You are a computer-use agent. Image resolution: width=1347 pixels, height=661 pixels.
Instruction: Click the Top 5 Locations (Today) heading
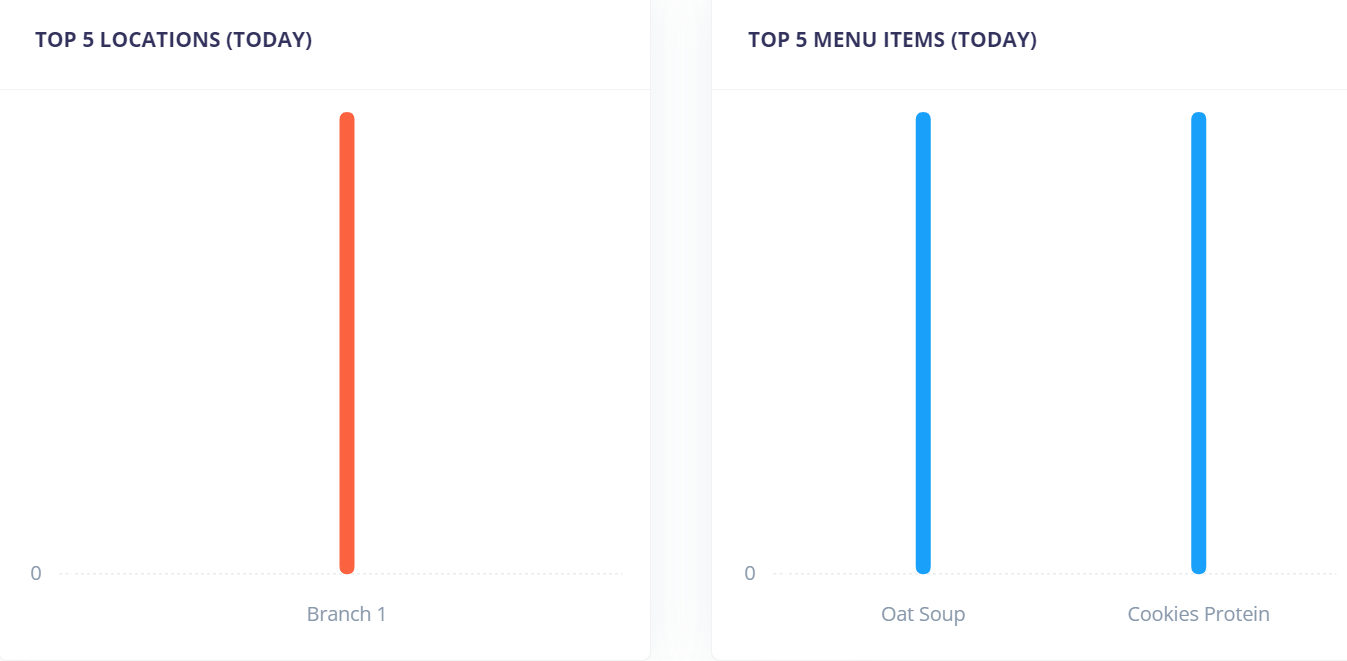[x=174, y=40]
